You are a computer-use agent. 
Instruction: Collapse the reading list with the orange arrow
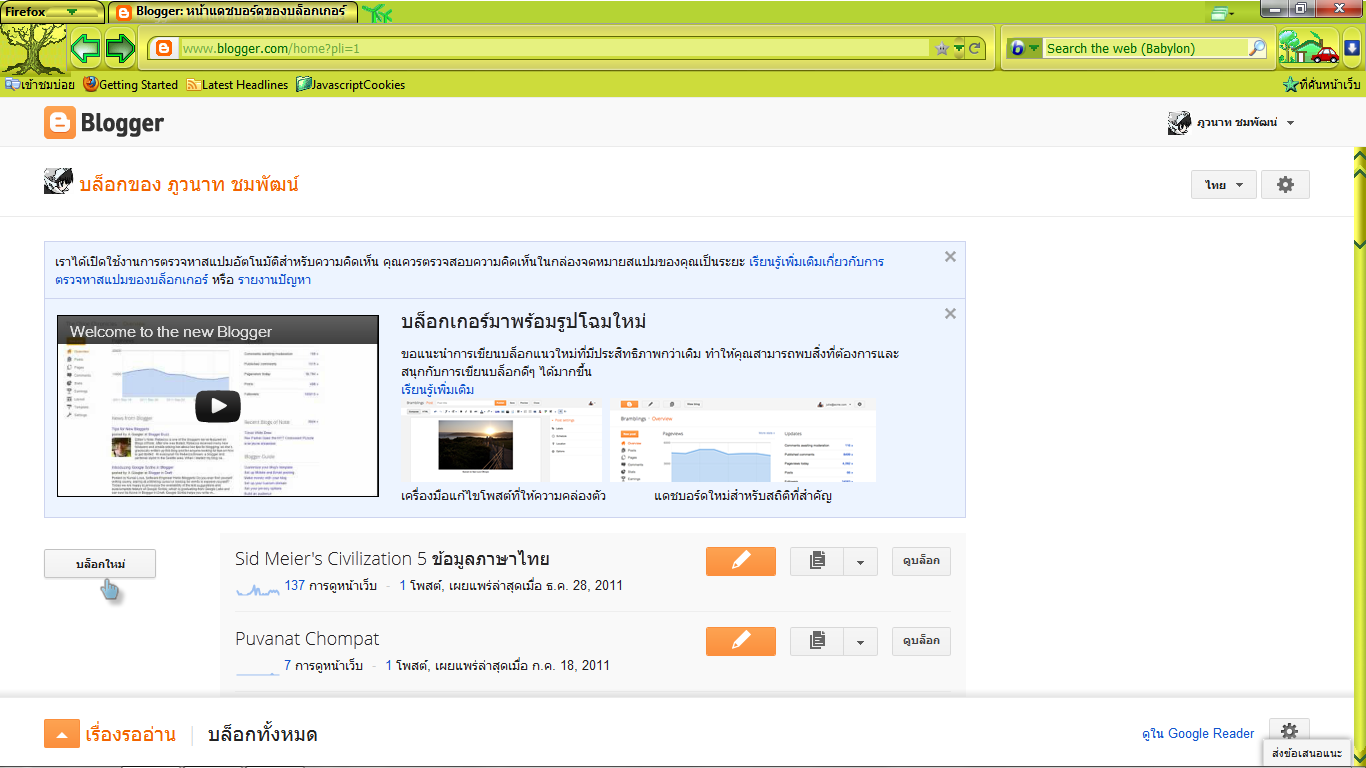click(61, 735)
